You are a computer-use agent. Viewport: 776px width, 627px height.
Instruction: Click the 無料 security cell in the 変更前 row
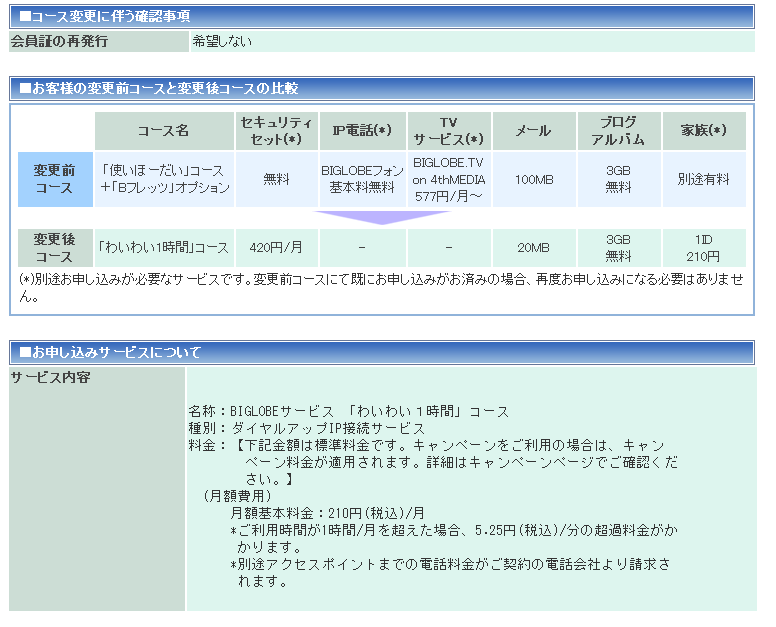276,179
